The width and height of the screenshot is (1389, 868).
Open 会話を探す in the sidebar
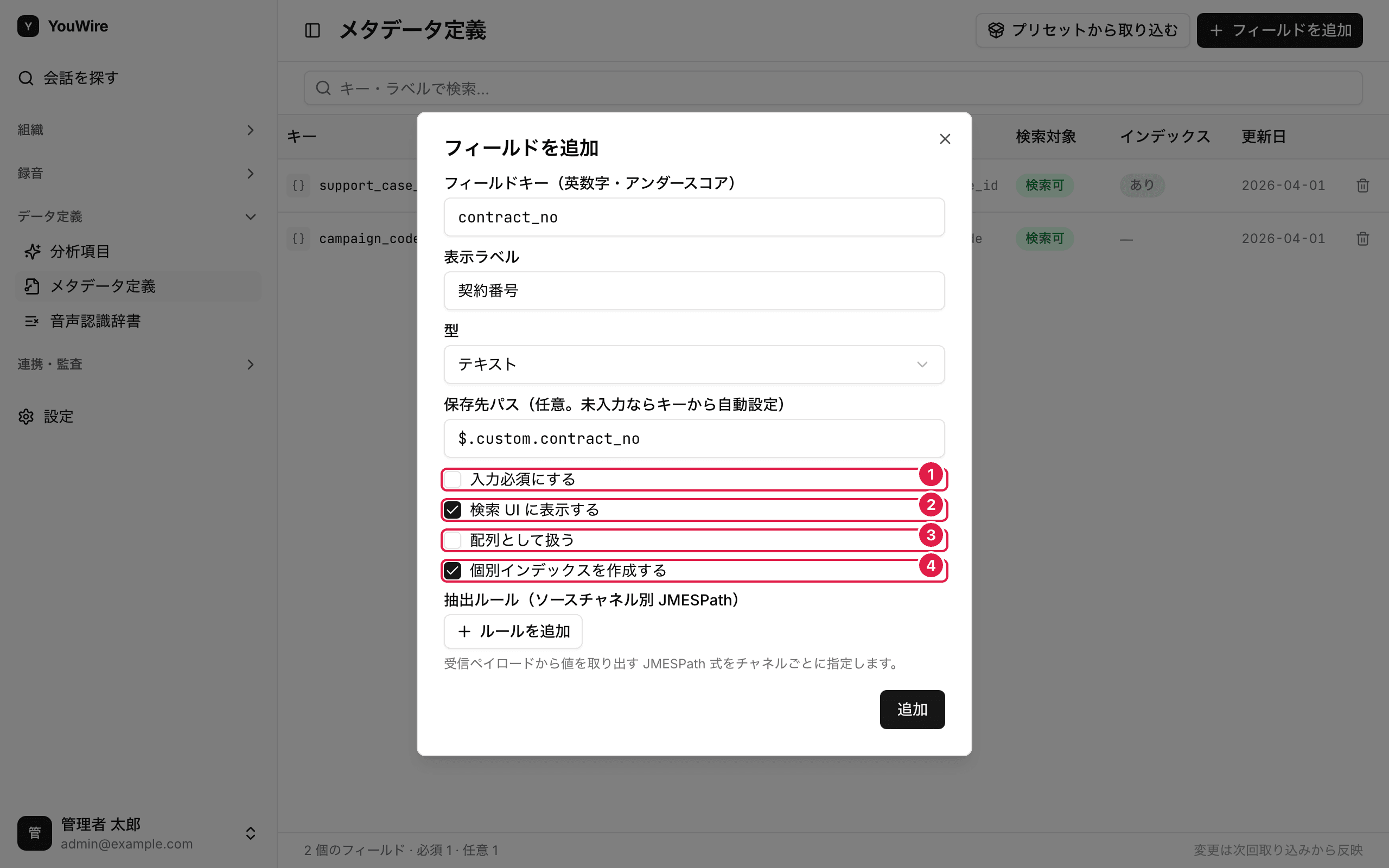click(138, 78)
